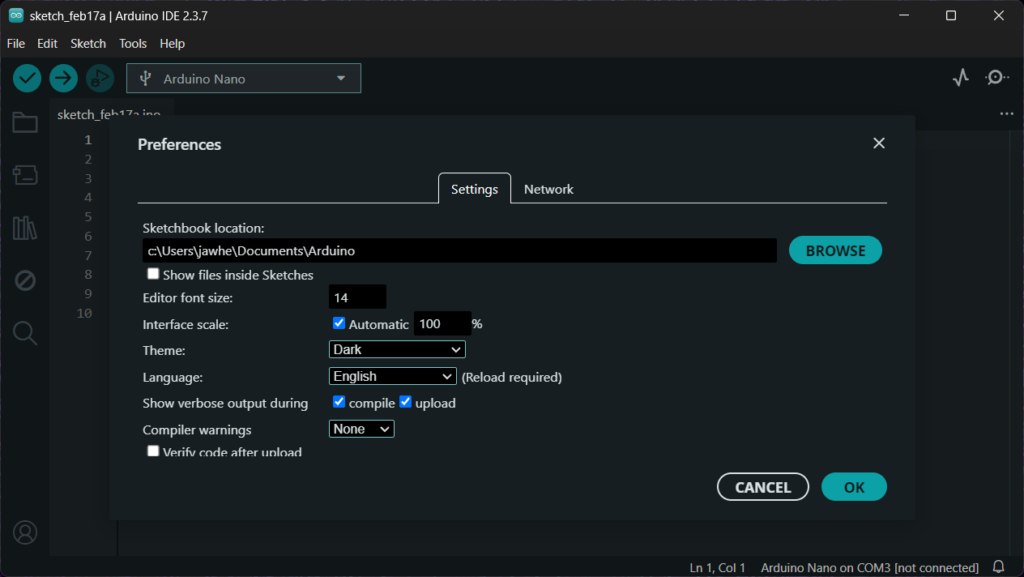Open the Serial Monitor icon
1024x577 pixels.
(x=996, y=78)
